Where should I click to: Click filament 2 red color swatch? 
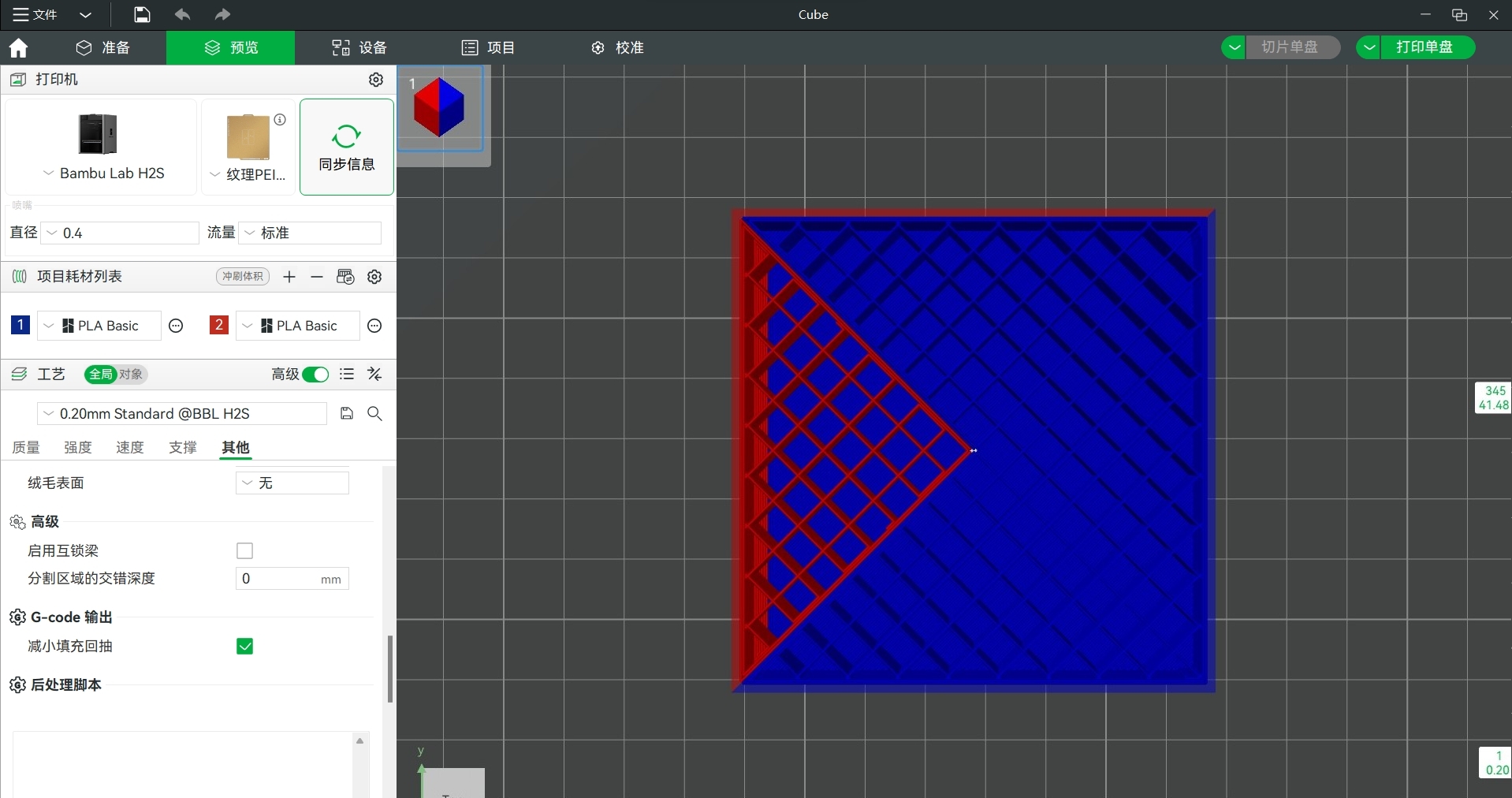point(219,325)
